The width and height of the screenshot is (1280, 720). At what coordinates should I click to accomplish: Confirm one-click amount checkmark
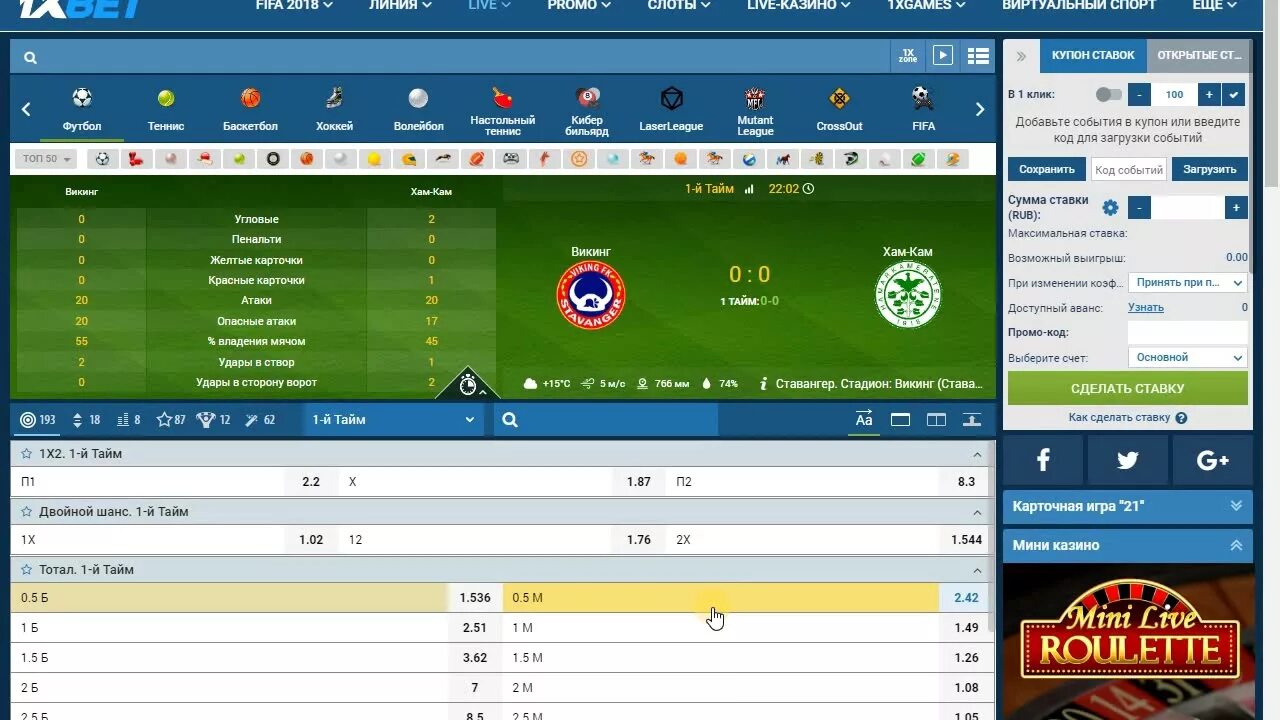pos(1234,95)
